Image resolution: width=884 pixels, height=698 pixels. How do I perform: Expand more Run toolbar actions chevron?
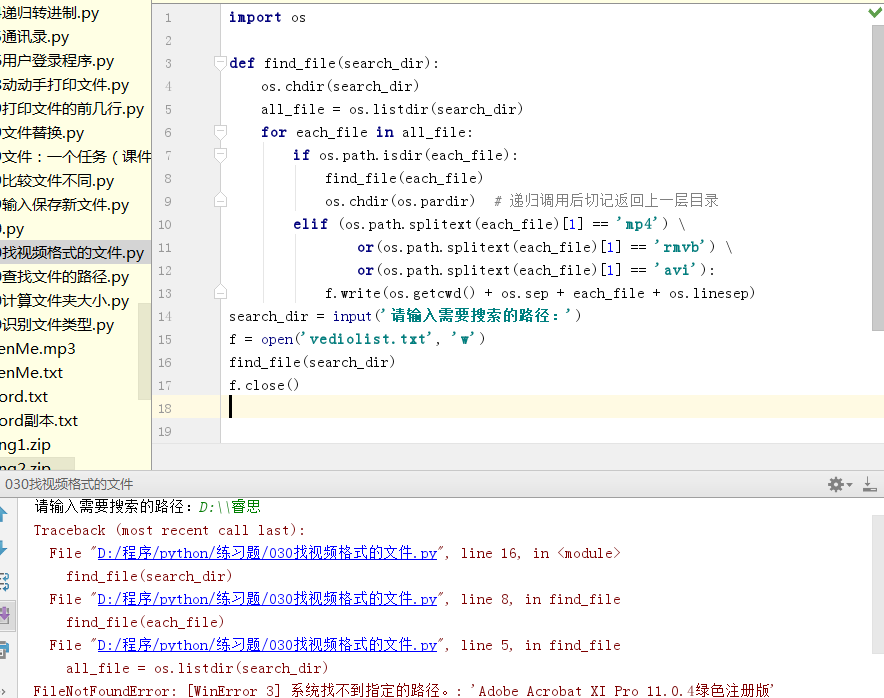[x=3, y=690]
